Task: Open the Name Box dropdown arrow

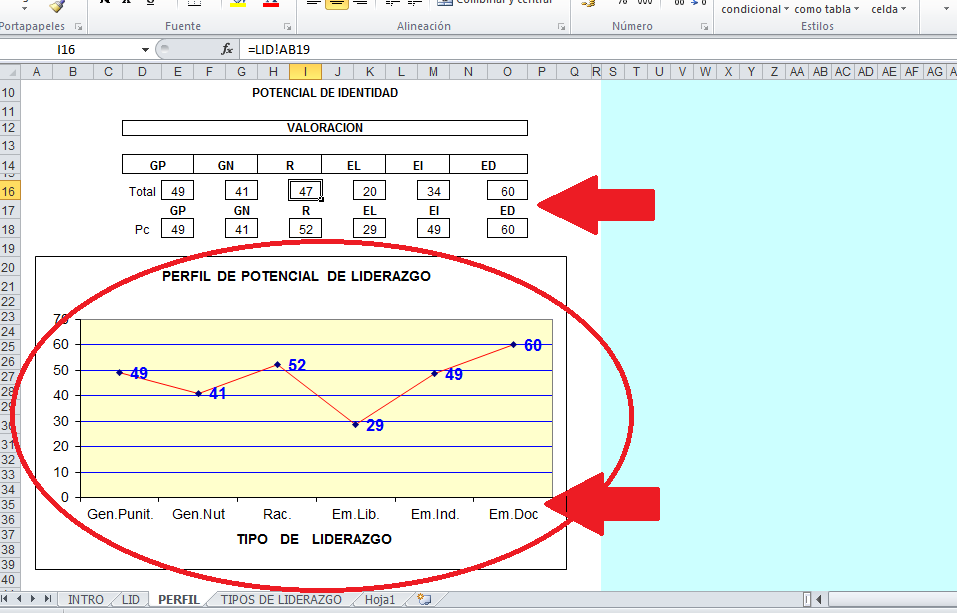Action: [145, 49]
